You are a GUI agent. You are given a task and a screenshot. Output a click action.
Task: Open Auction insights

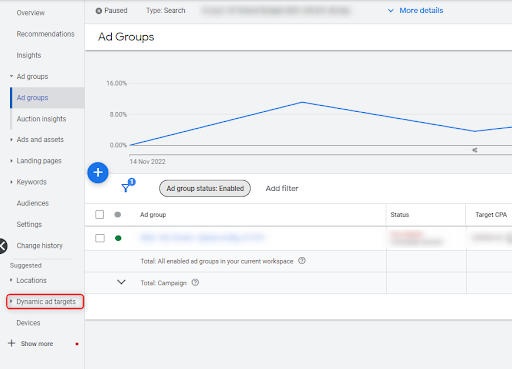click(x=41, y=119)
